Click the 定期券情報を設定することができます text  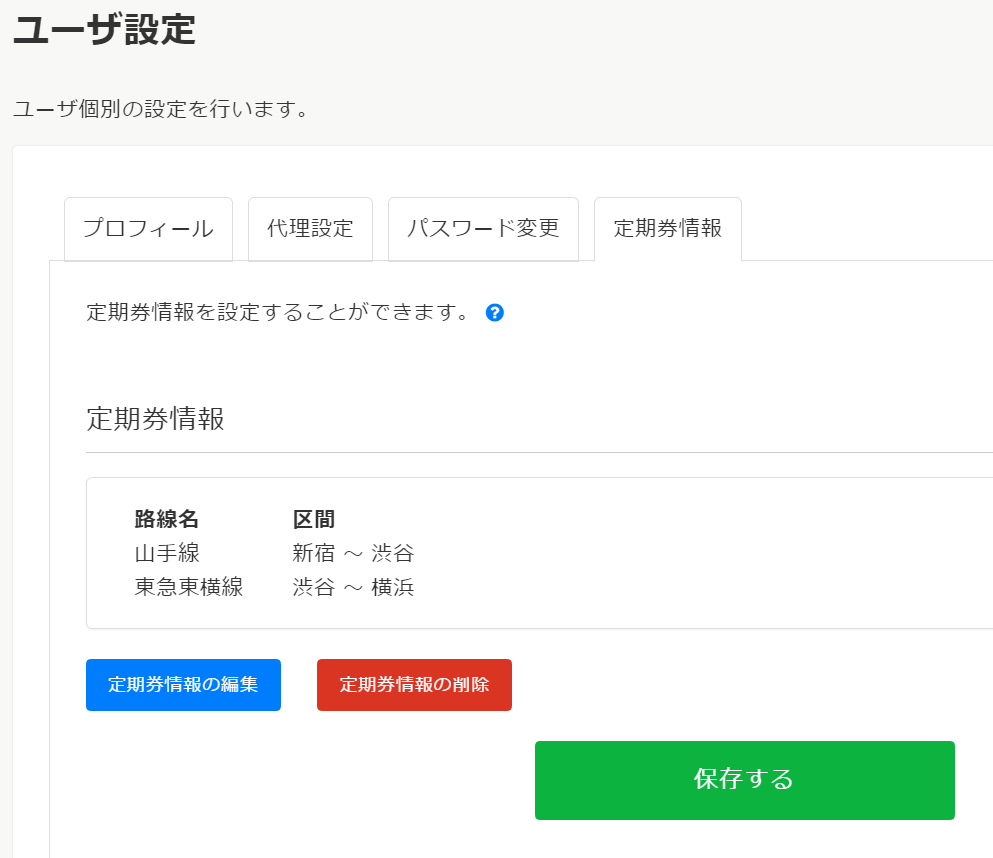tap(278, 312)
